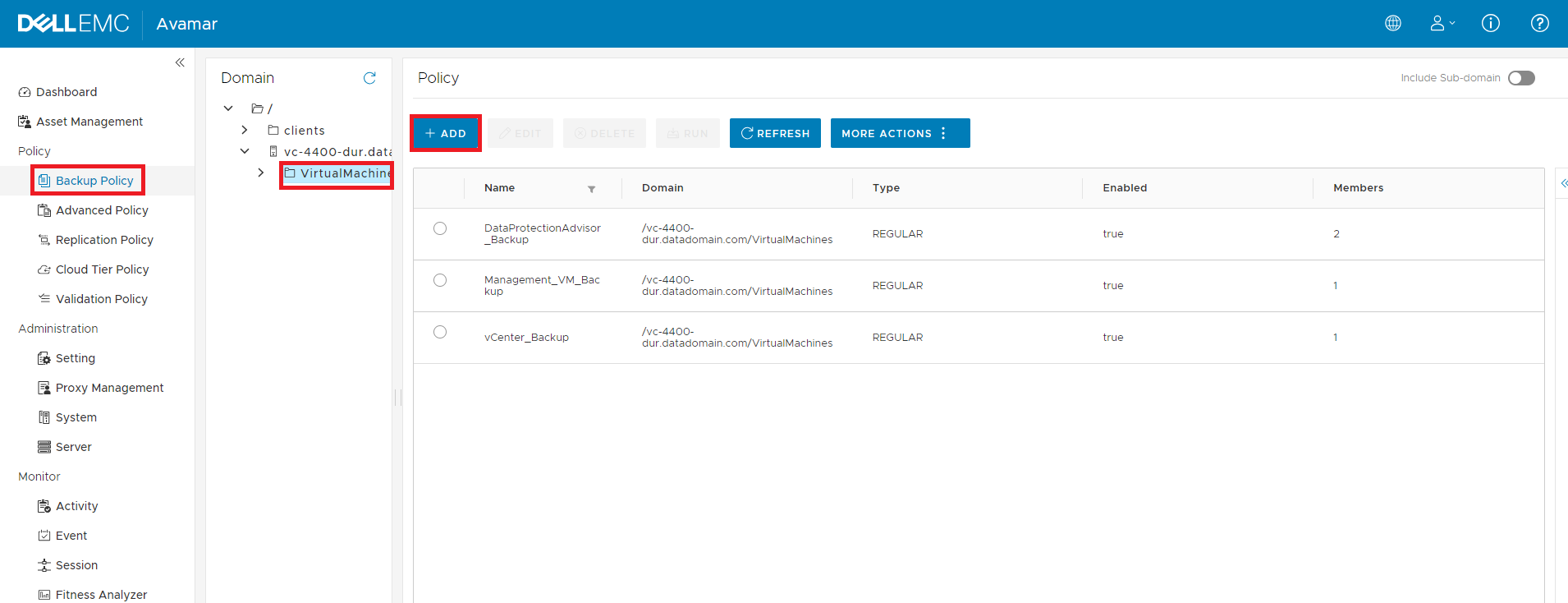Screen dimensions: 1568x603
Task: Click the Setting gear icon
Action: (x=44, y=358)
